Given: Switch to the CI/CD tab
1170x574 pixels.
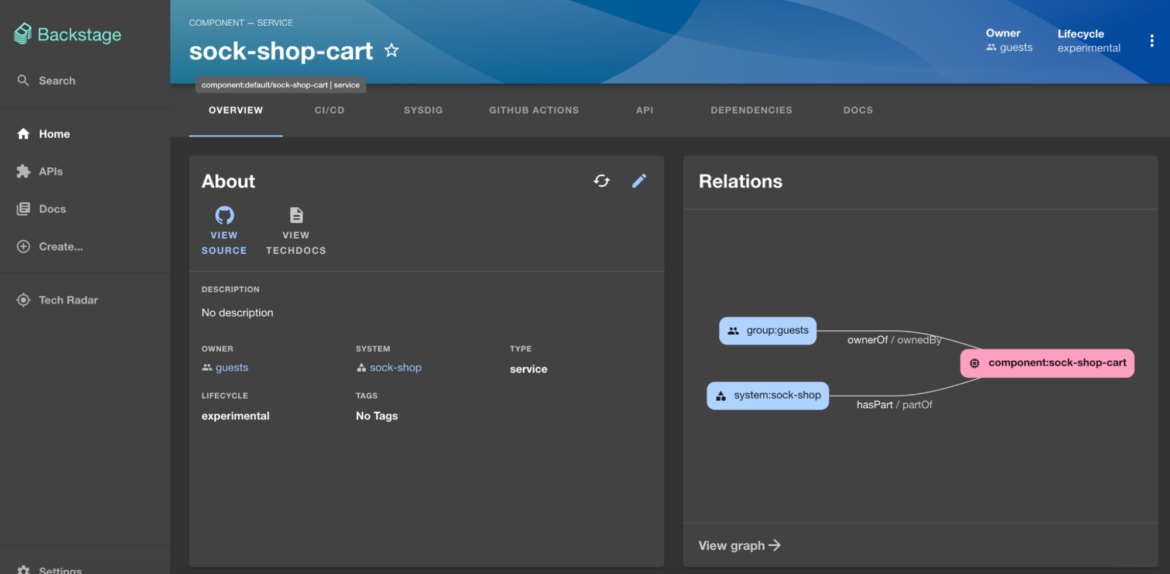Looking at the screenshot, I should click(x=329, y=110).
